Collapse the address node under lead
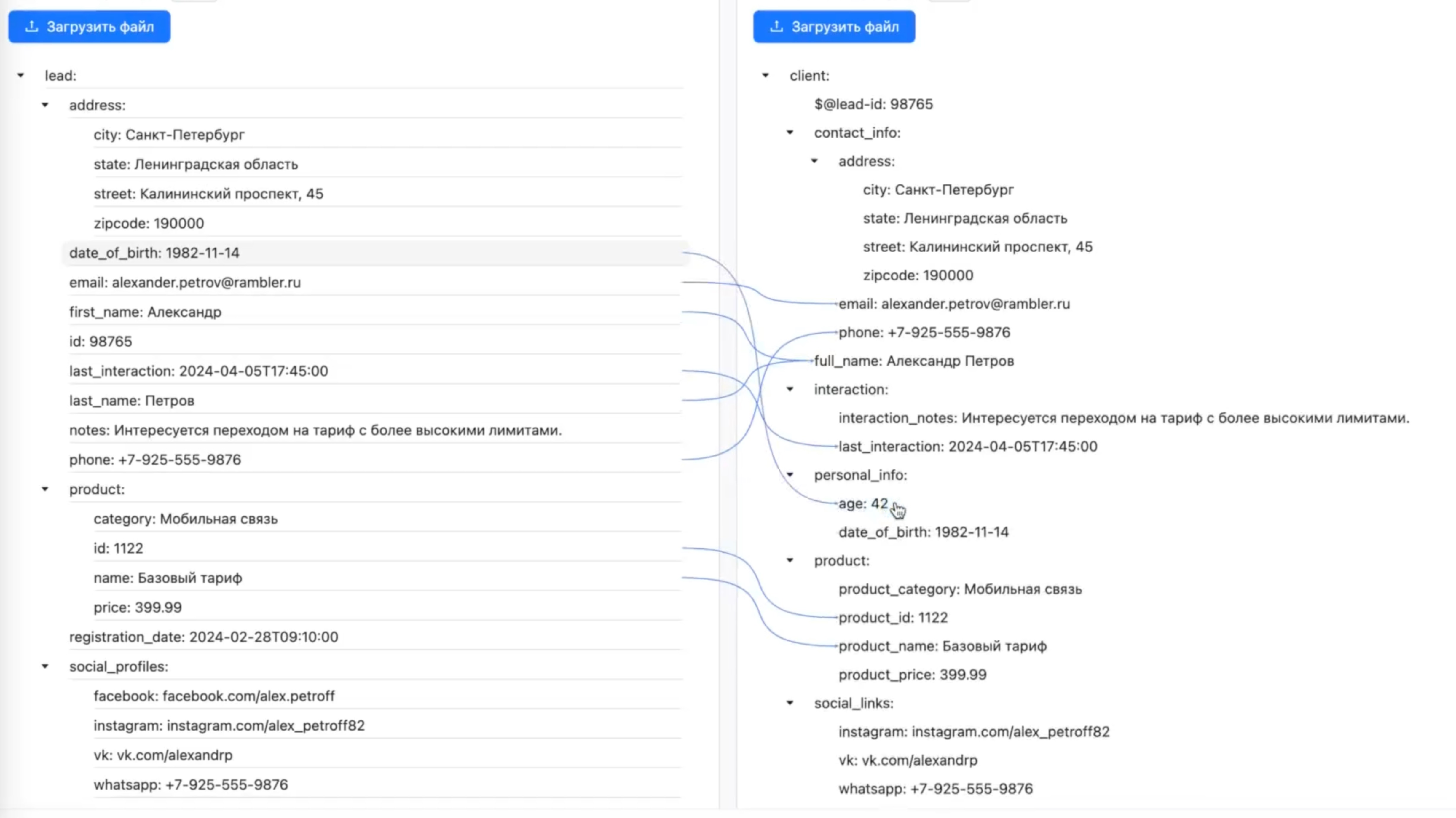Screen dimensions: 1456x818 pyautogui.click(x=45, y=105)
